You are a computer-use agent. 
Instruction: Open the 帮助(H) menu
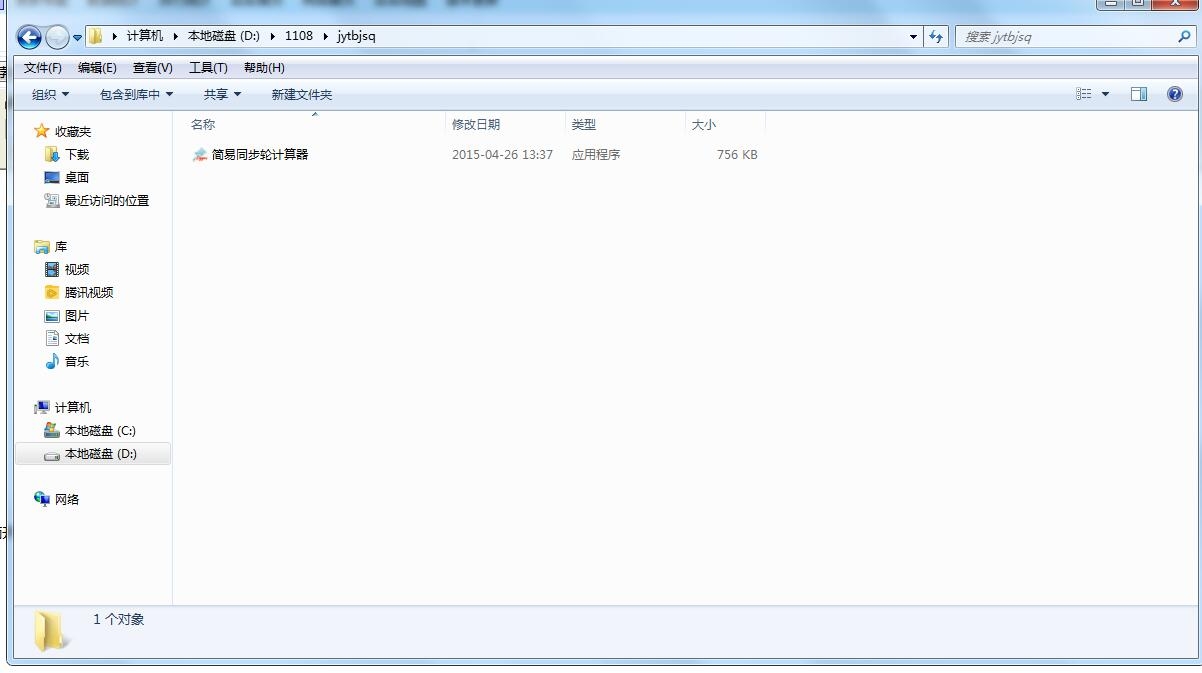point(264,68)
